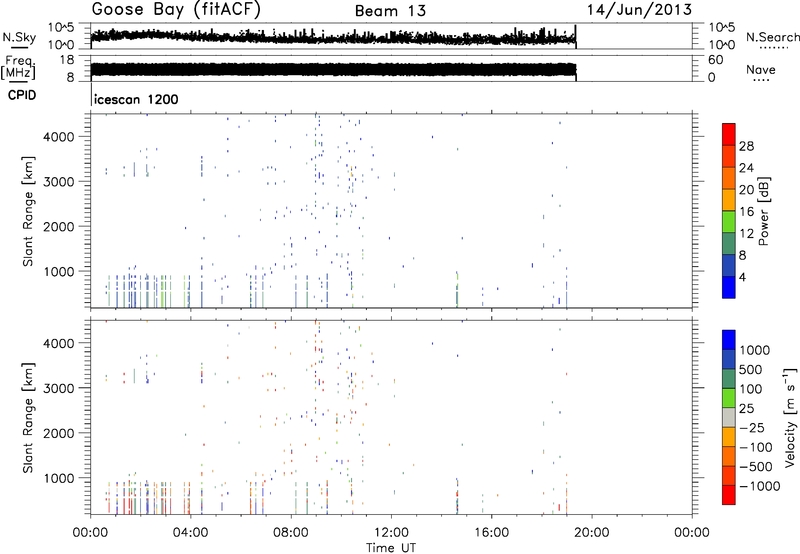
Task: Click the '28' tick on the Power color bar
Action: 746,146
